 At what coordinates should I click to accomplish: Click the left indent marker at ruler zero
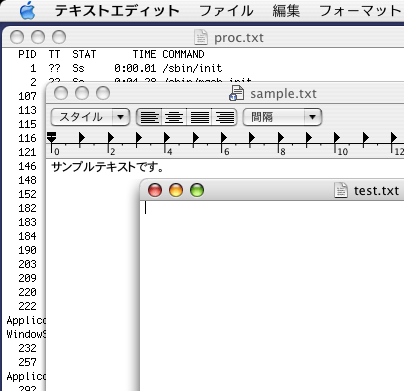[52, 137]
